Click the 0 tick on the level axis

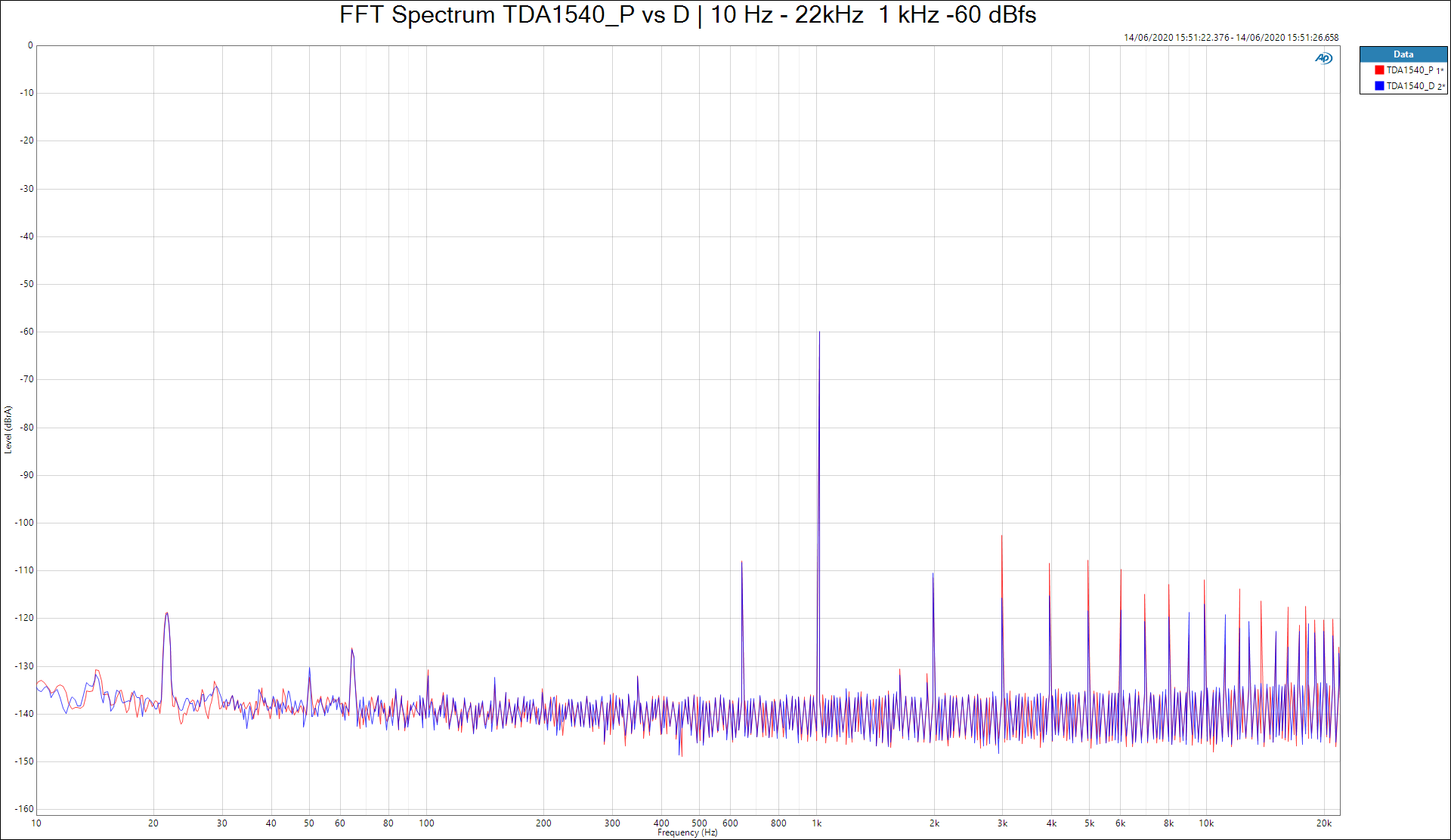[30, 45]
